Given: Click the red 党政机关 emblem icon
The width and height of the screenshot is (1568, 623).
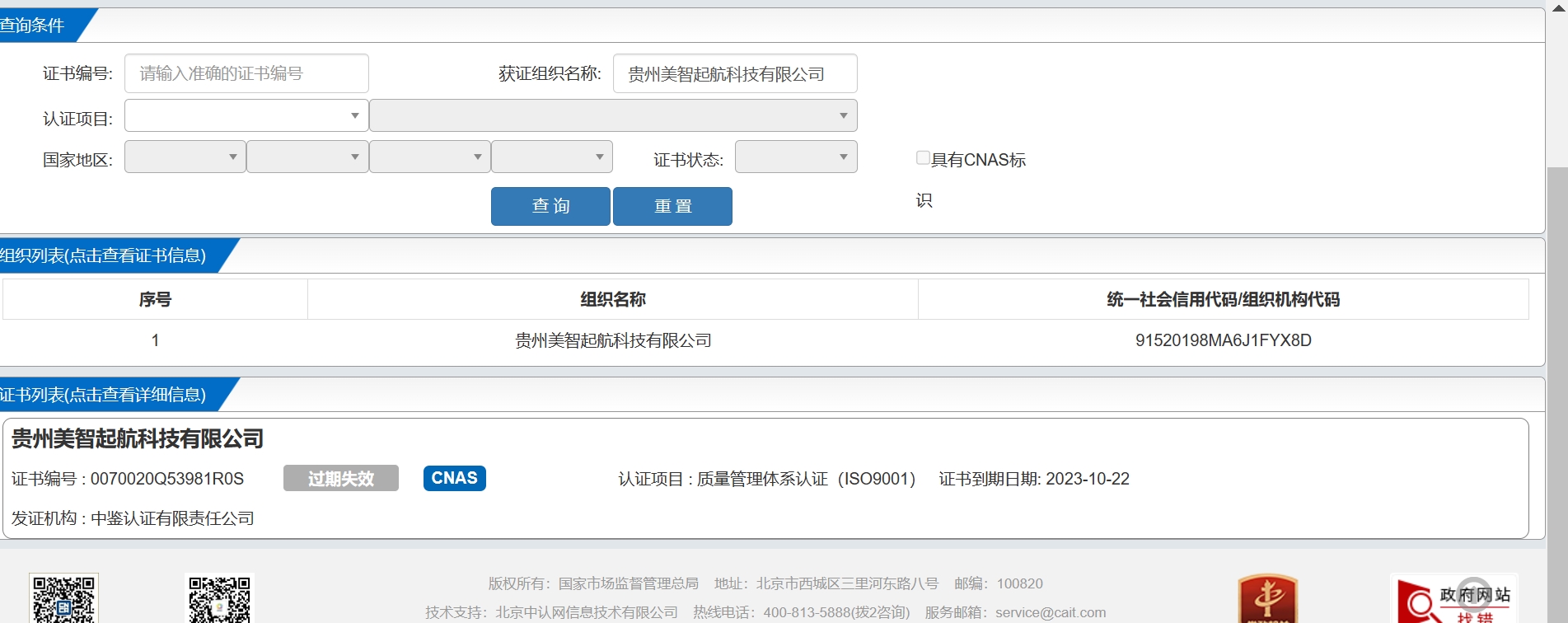Looking at the screenshot, I should pos(1268,599).
